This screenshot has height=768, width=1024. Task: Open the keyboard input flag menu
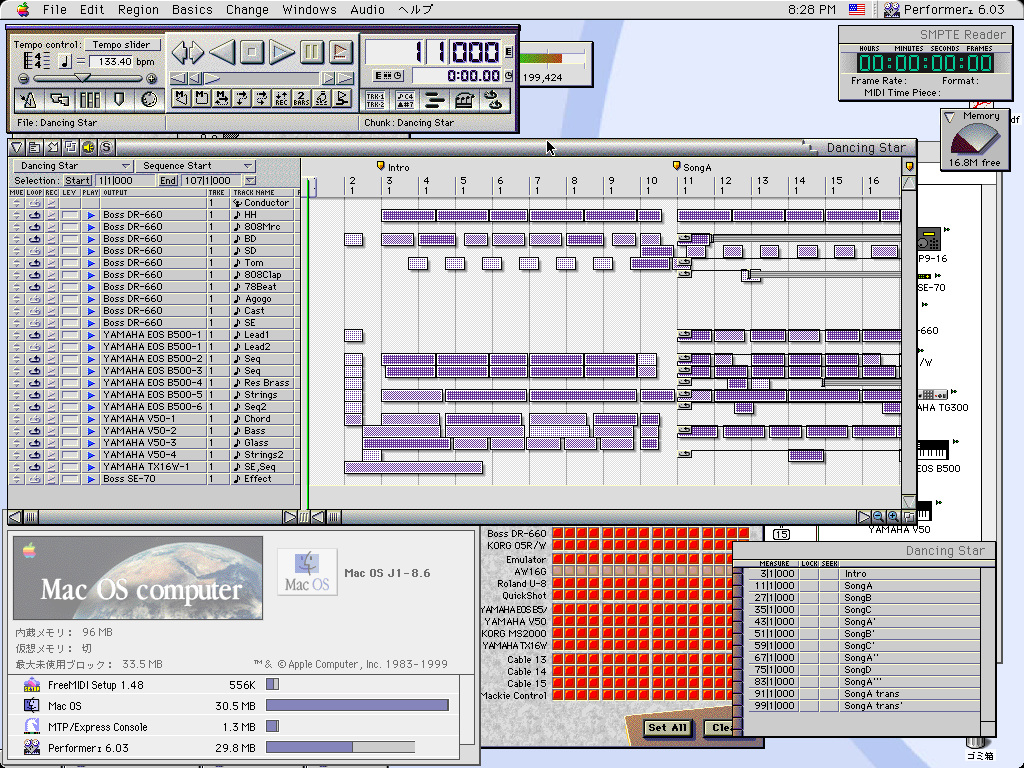(x=857, y=9)
